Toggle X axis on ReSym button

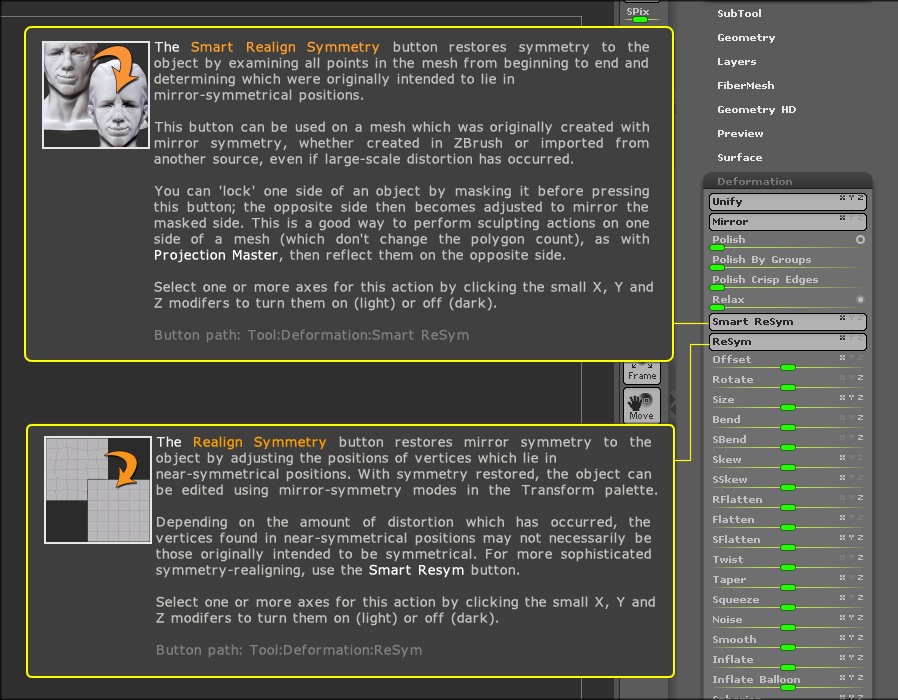click(x=842, y=338)
